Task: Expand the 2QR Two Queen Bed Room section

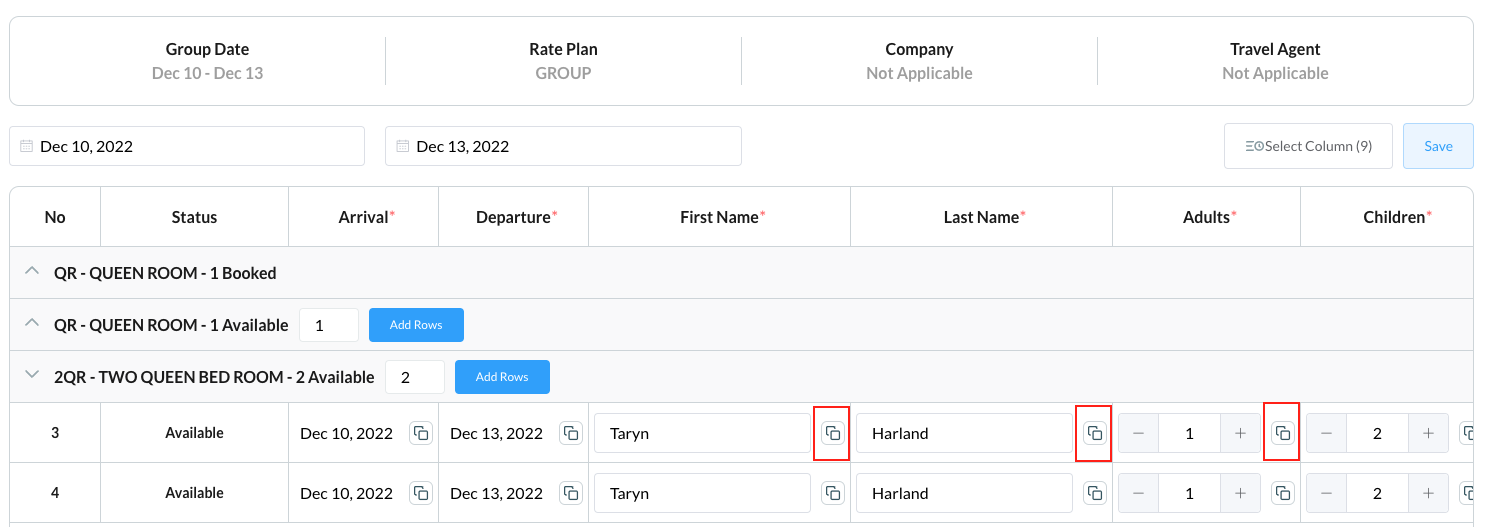Action: pos(32,376)
